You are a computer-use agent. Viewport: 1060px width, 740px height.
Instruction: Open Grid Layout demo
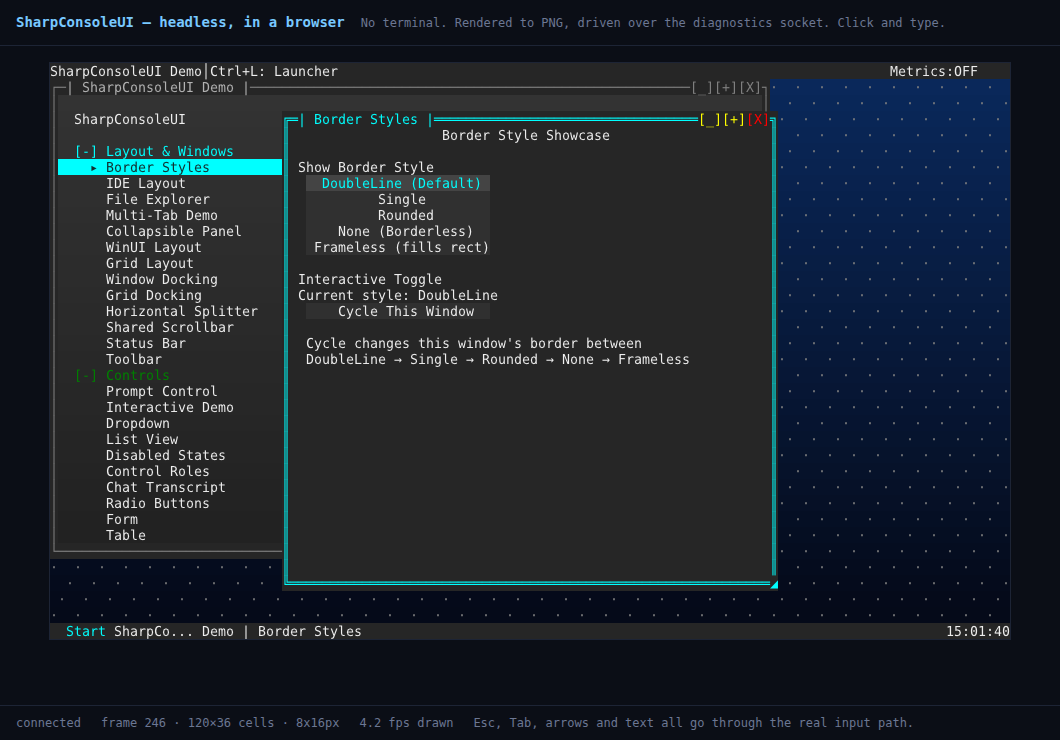[149, 264]
